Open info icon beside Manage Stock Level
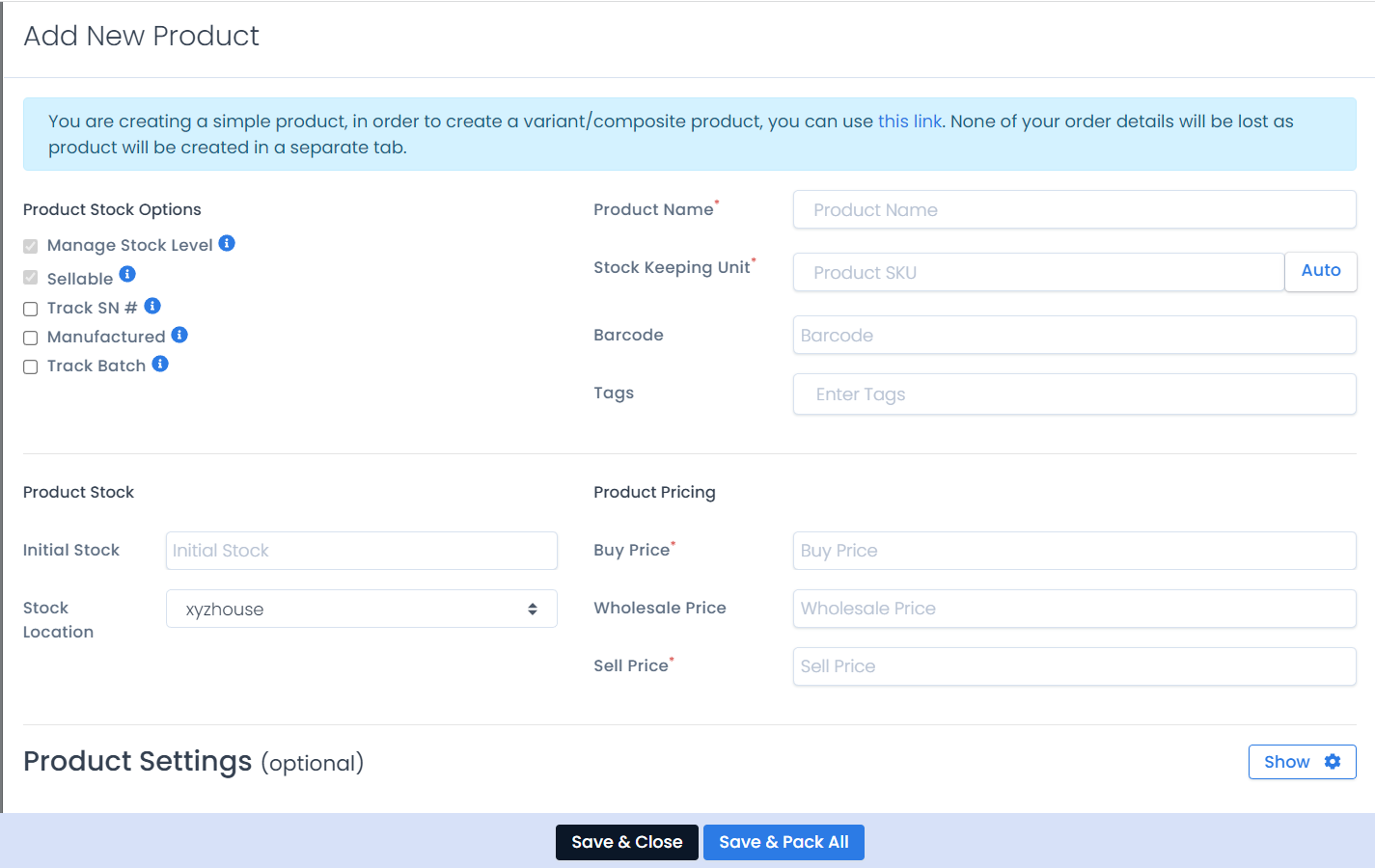The width and height of the screenshot is (1375, 868). pos(227,243)
